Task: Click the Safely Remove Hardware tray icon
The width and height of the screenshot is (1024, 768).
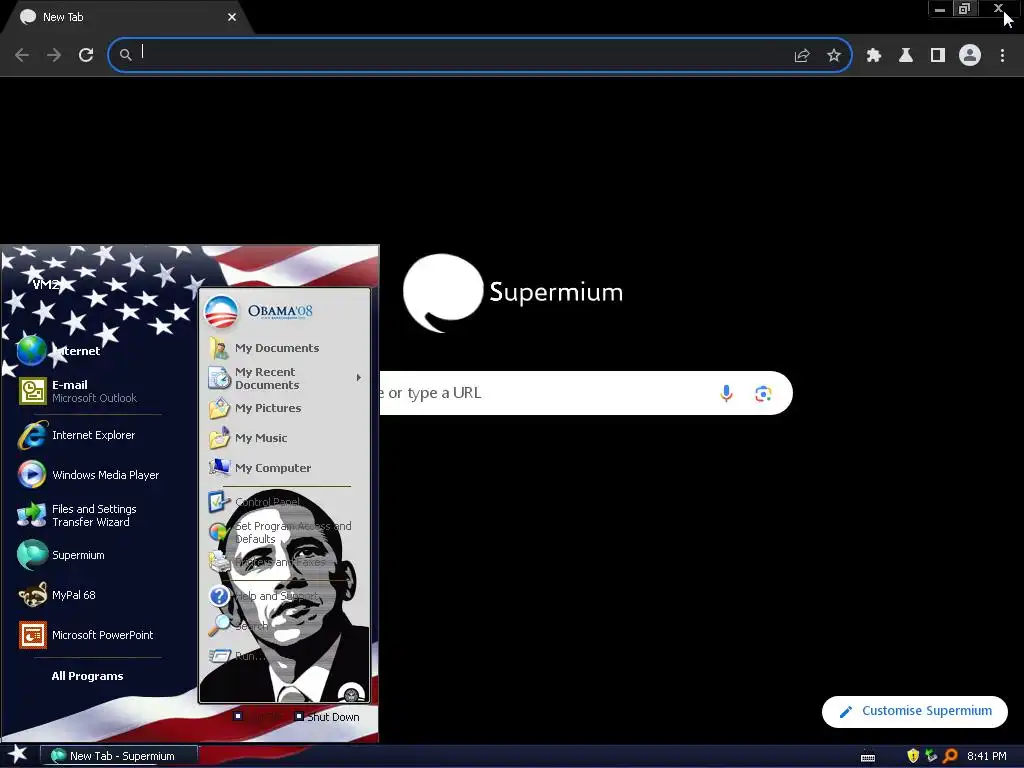Action: (x=931, y=756)
